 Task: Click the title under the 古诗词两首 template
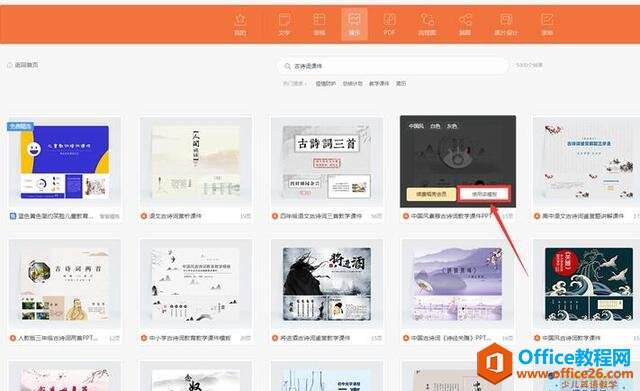pyautogui.click(x=58, y=338)
